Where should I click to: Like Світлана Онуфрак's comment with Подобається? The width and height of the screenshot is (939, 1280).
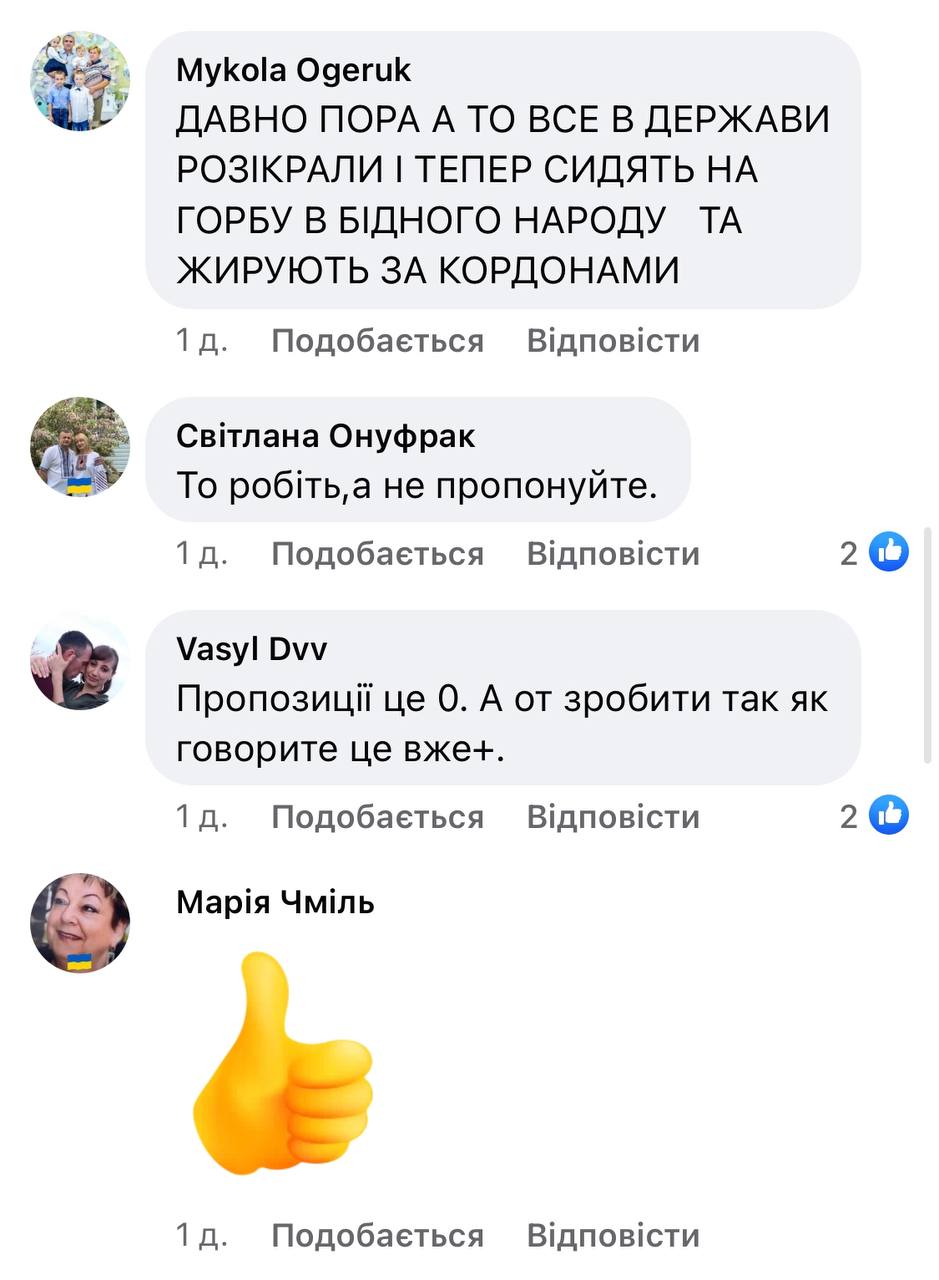(377, 553)
